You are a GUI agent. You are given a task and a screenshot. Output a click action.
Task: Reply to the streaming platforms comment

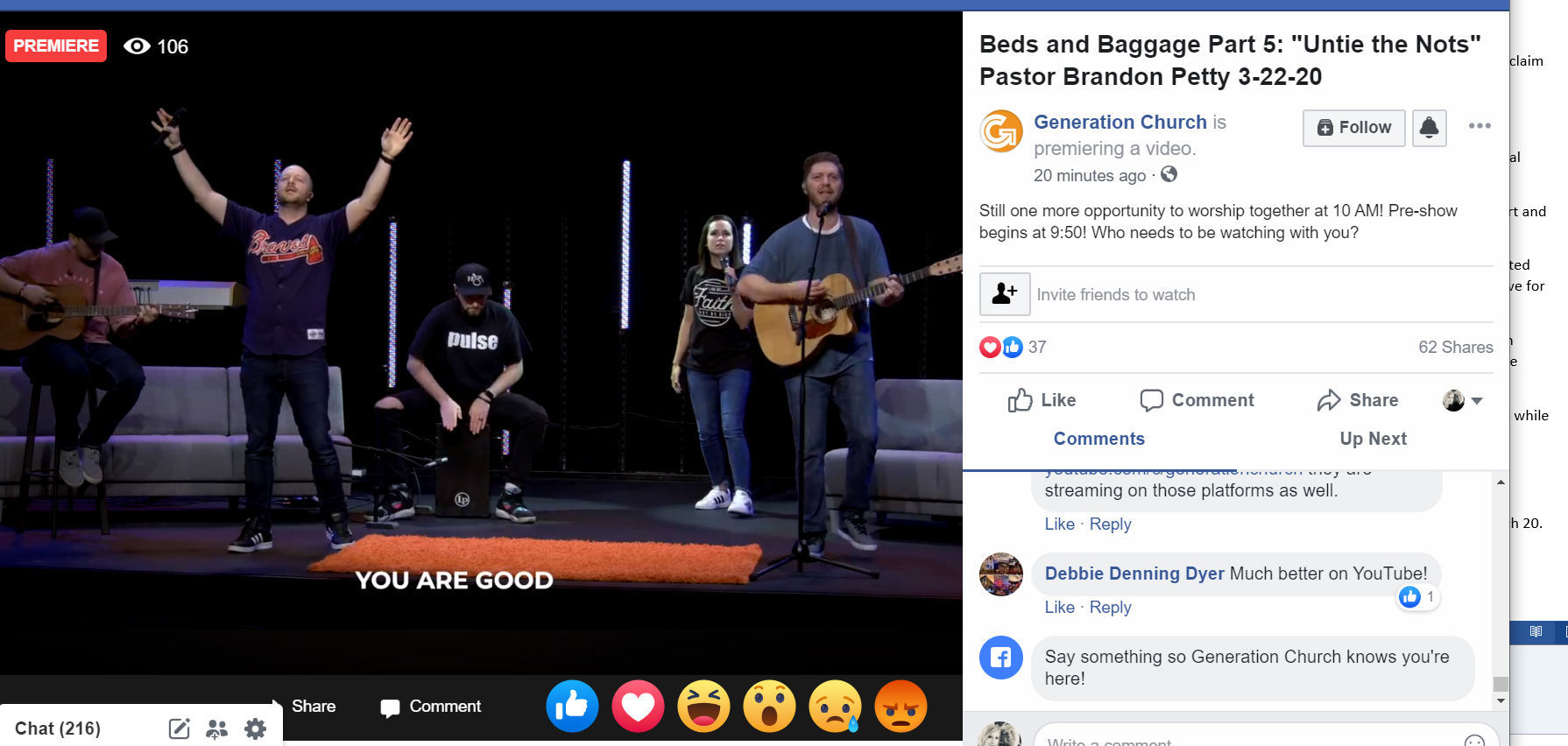pos(1110,524)
